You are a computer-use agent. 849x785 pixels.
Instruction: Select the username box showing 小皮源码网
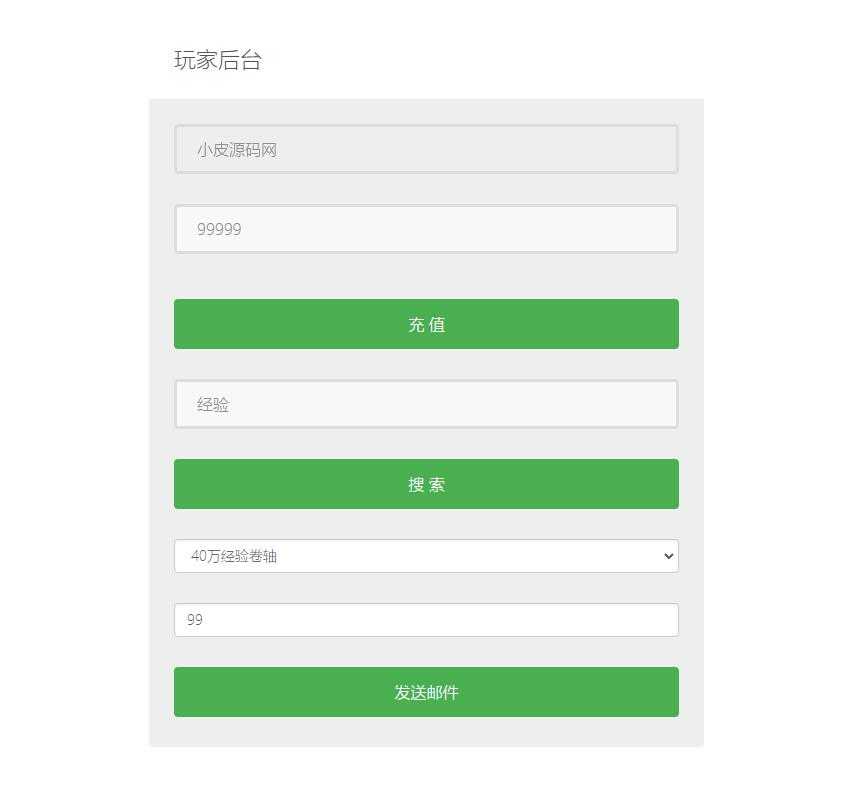pyautogui.click(x=426, y=149)
